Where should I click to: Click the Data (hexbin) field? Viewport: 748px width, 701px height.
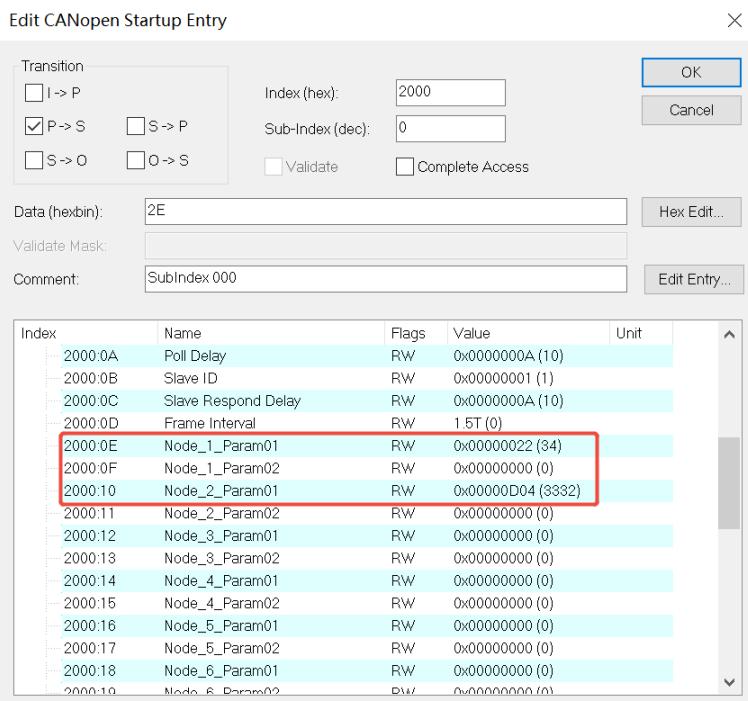385,211
